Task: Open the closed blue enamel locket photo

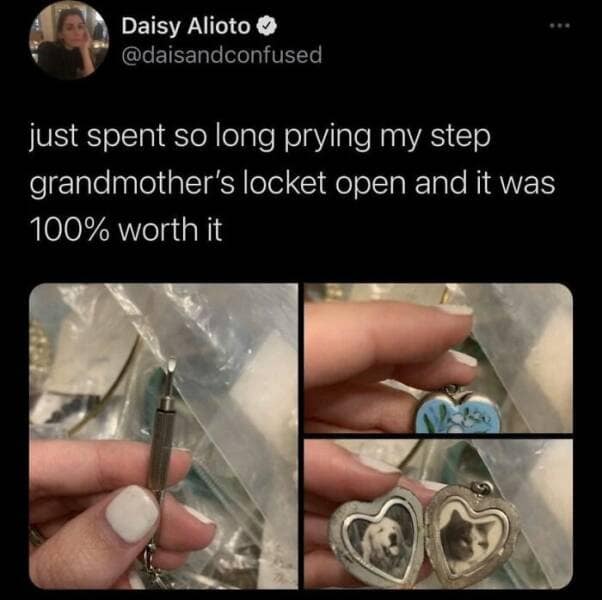Action: tap(438, 358)
